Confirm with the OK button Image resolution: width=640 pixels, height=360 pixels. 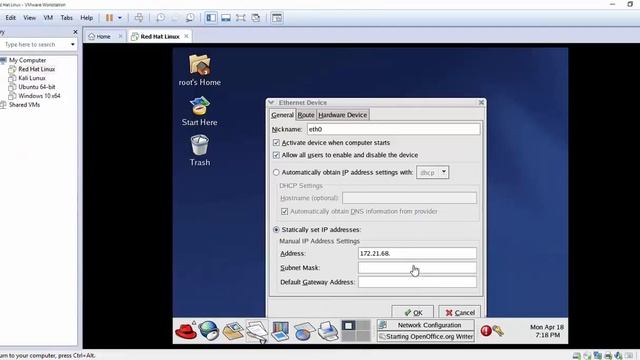(x=413, y=312)
